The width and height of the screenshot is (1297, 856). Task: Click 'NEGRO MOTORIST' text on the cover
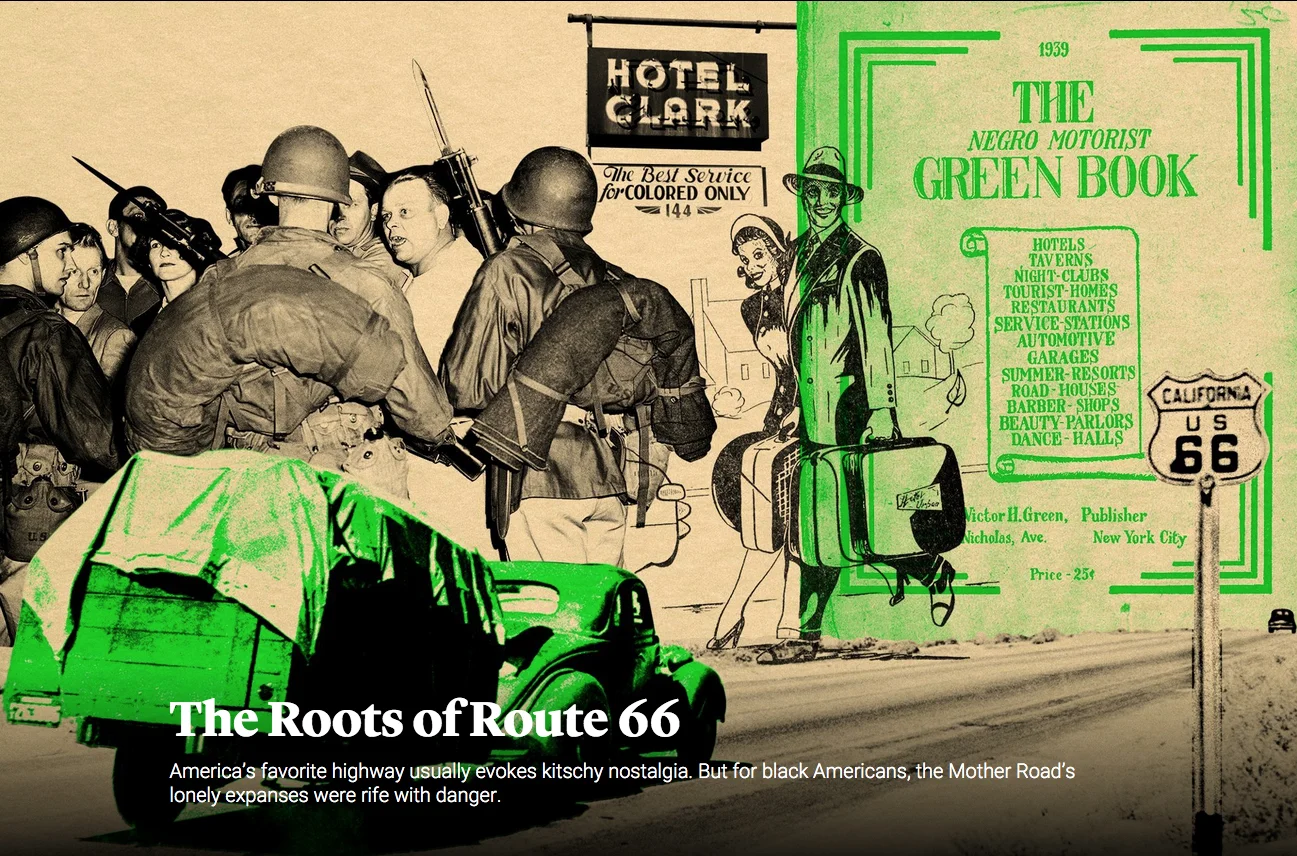point(1059,139)
